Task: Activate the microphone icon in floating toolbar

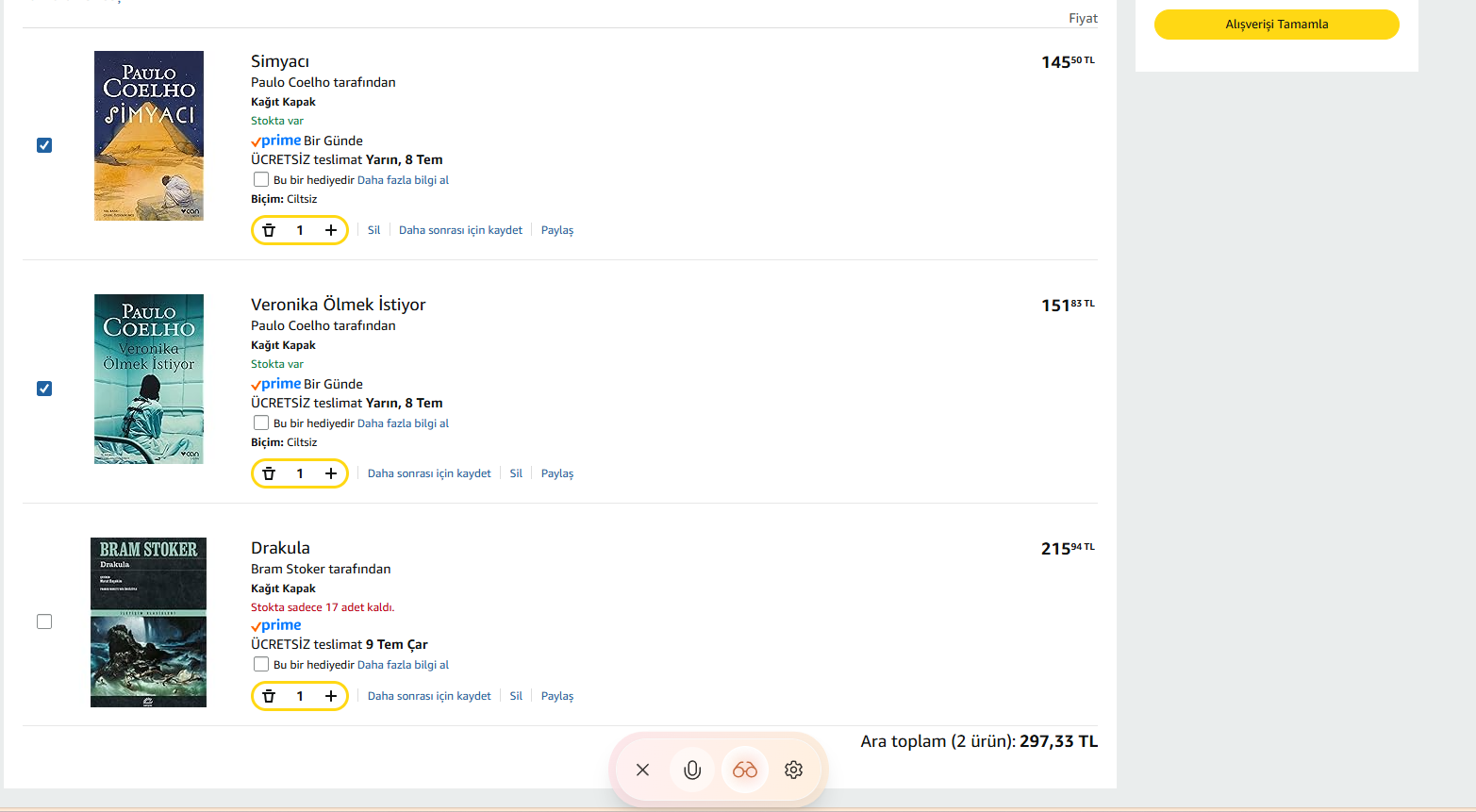Action: pos(692,770)
